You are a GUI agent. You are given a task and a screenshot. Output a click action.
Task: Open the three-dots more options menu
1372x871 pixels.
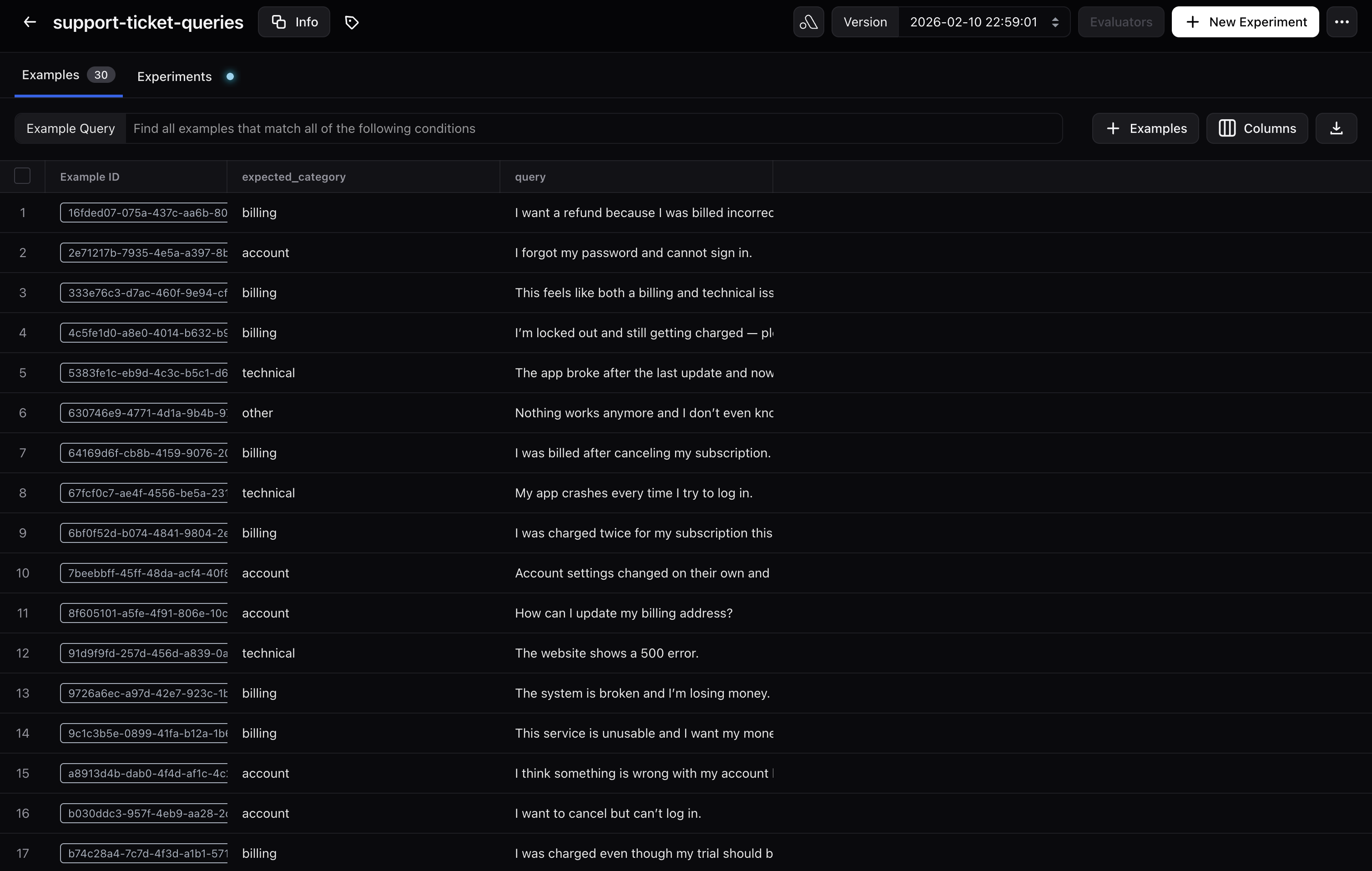[1341, 22]
